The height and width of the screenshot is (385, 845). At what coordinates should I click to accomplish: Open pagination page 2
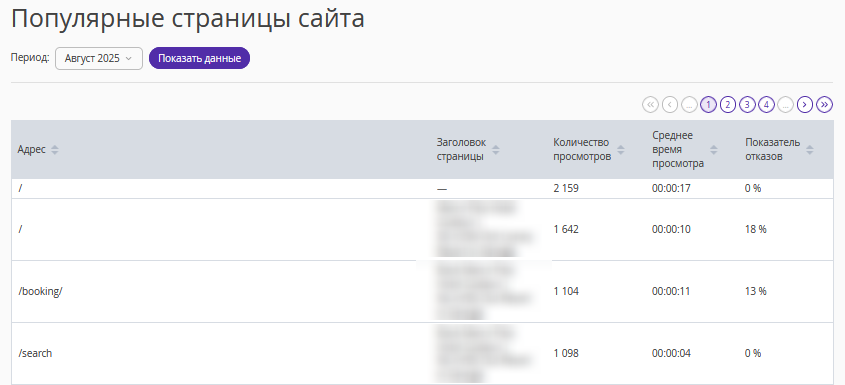(x=728, y=105)
